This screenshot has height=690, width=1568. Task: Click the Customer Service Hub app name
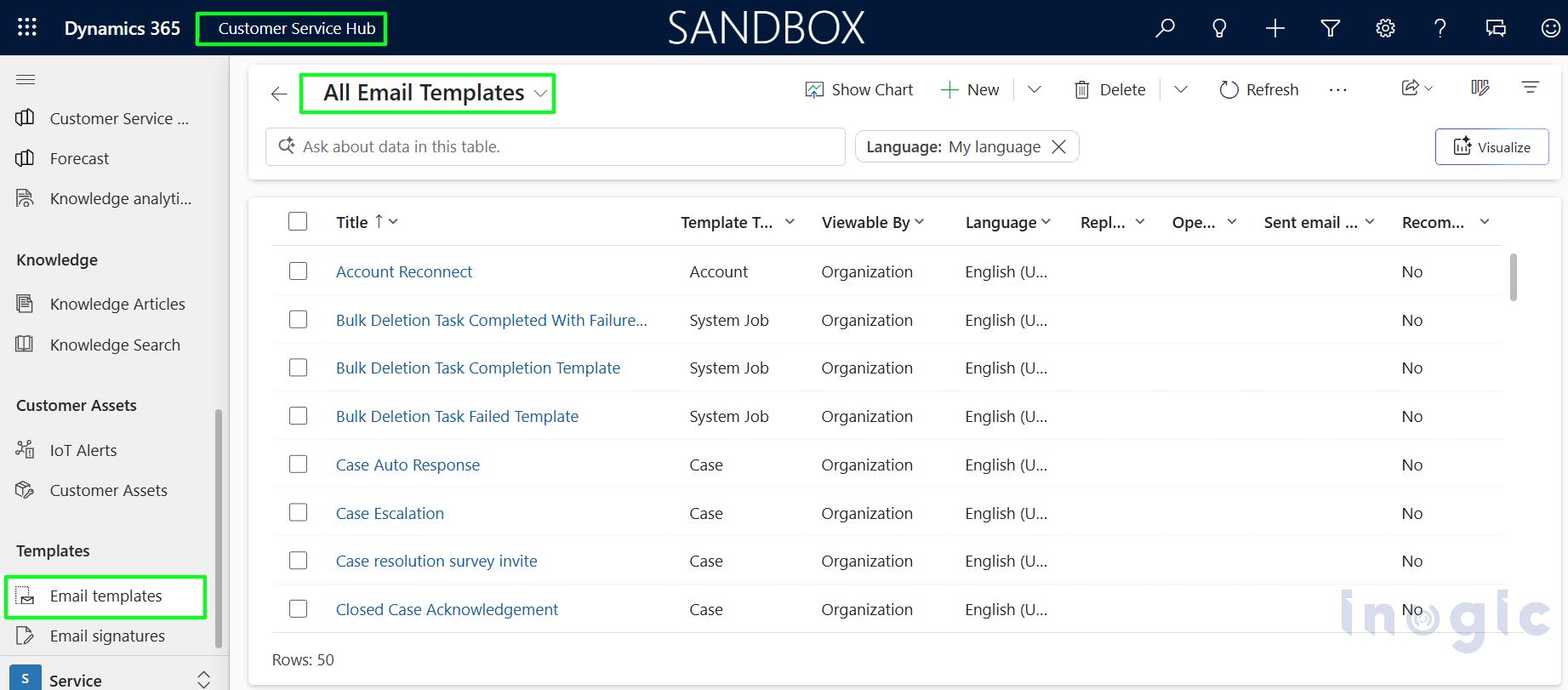click(296, 28)
